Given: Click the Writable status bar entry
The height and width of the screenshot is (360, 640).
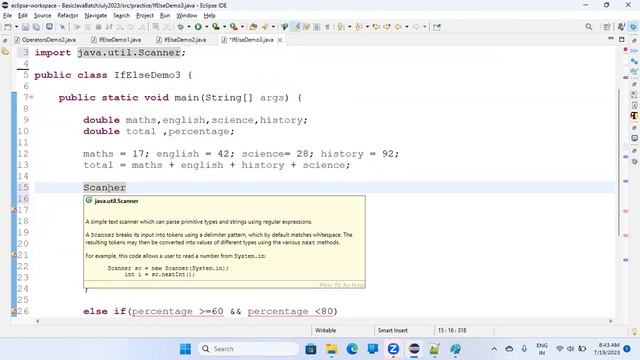Looking at the screenshot, I should click(325, 330).
